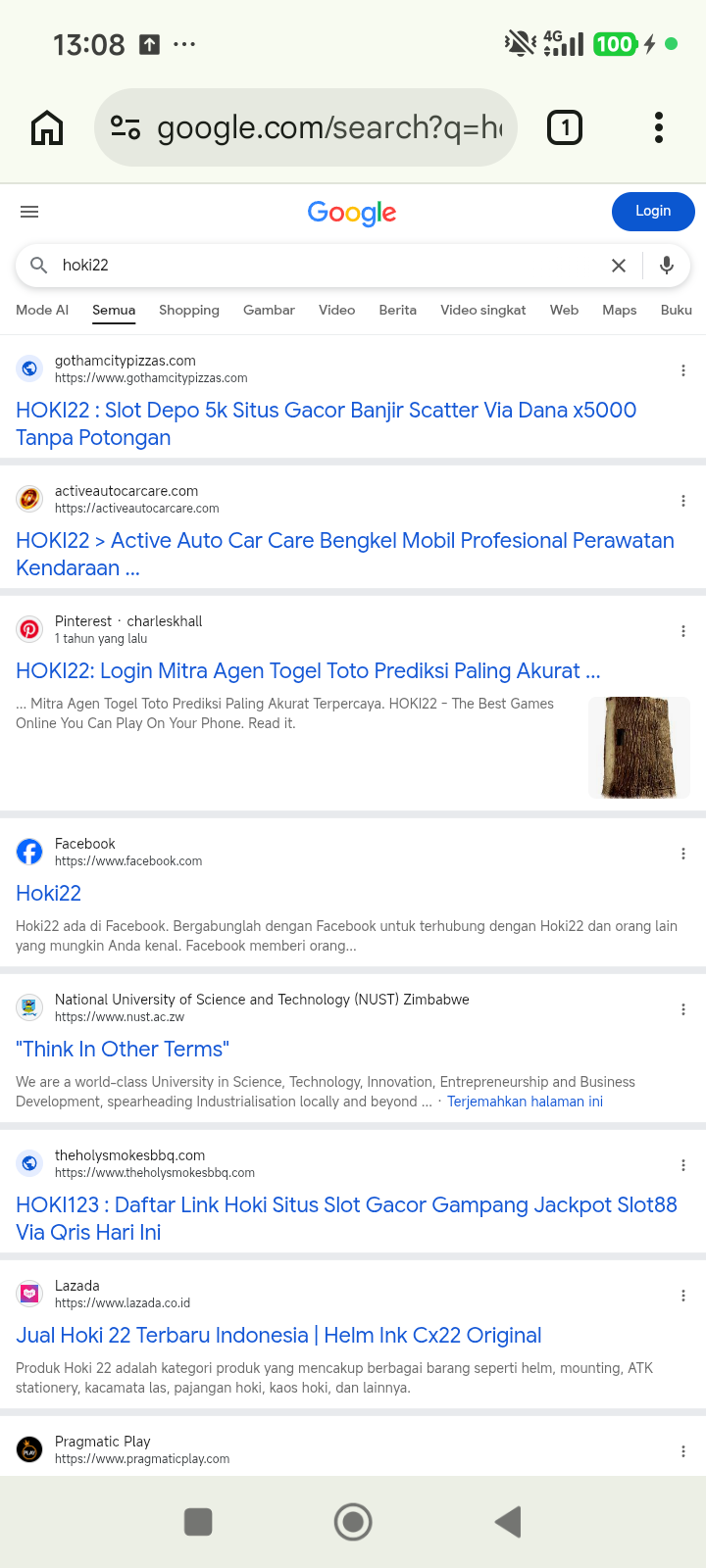Switch to the Shopping tab

coord(189,310)
